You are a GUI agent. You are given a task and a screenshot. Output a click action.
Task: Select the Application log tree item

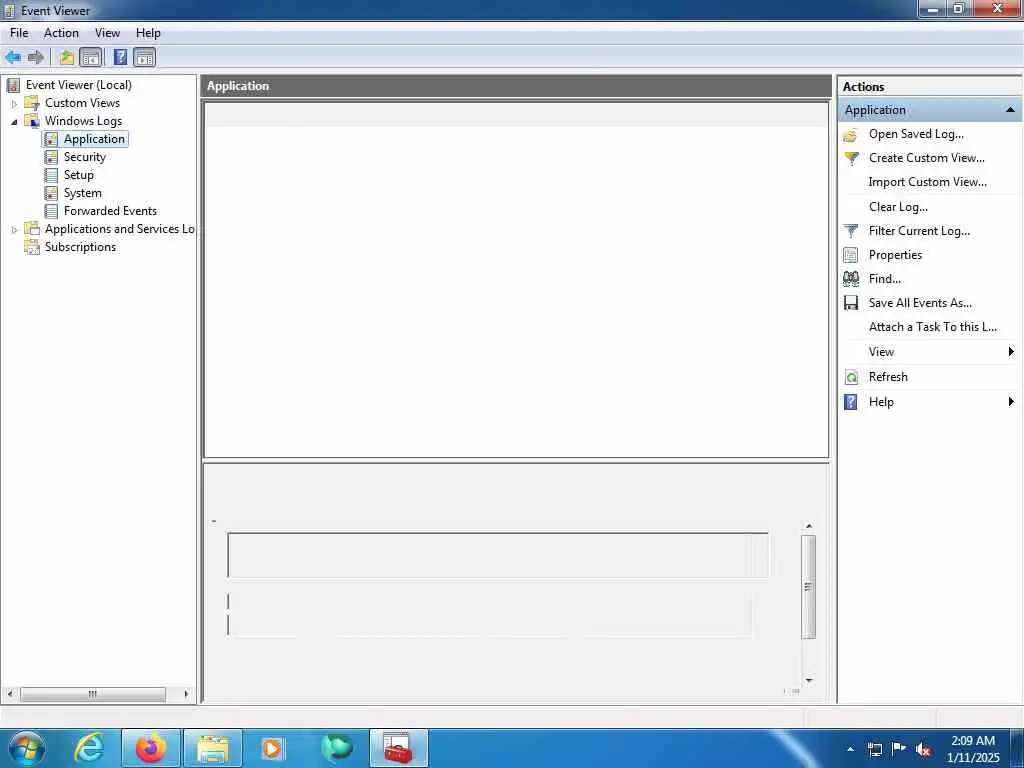pos(94,139)
